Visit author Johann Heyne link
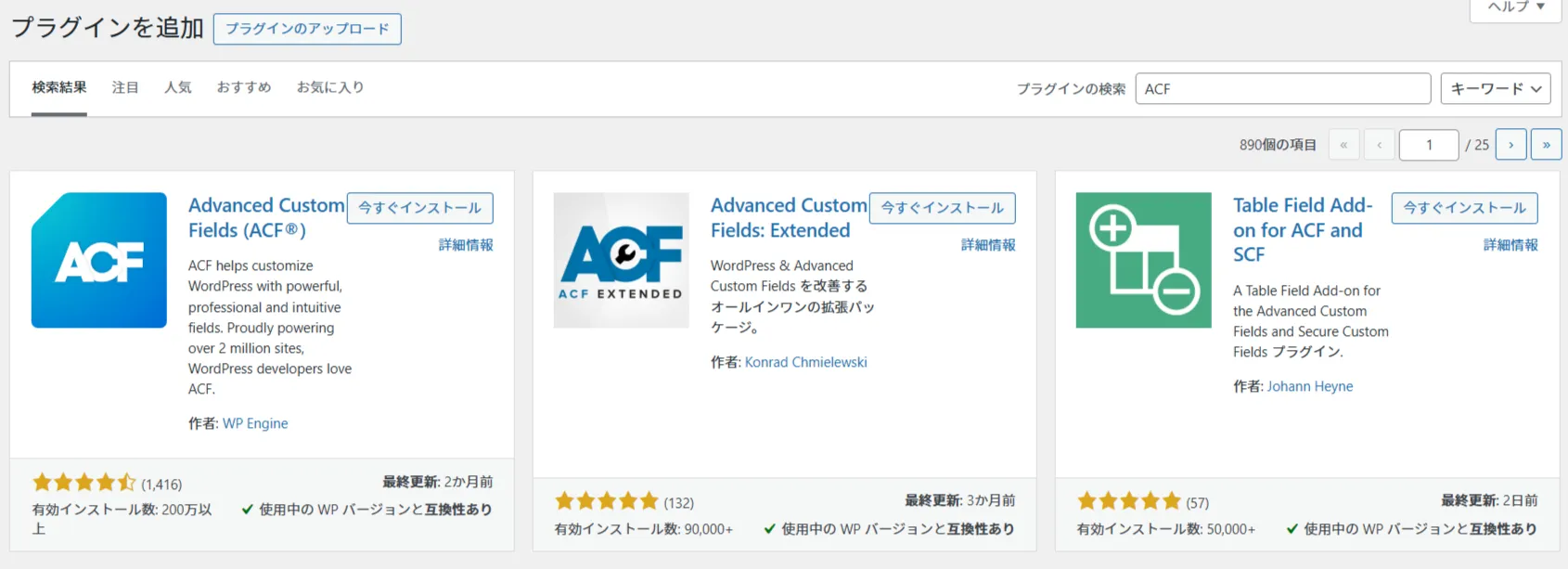This screenshot has height=569, width=1568. 1310,386
